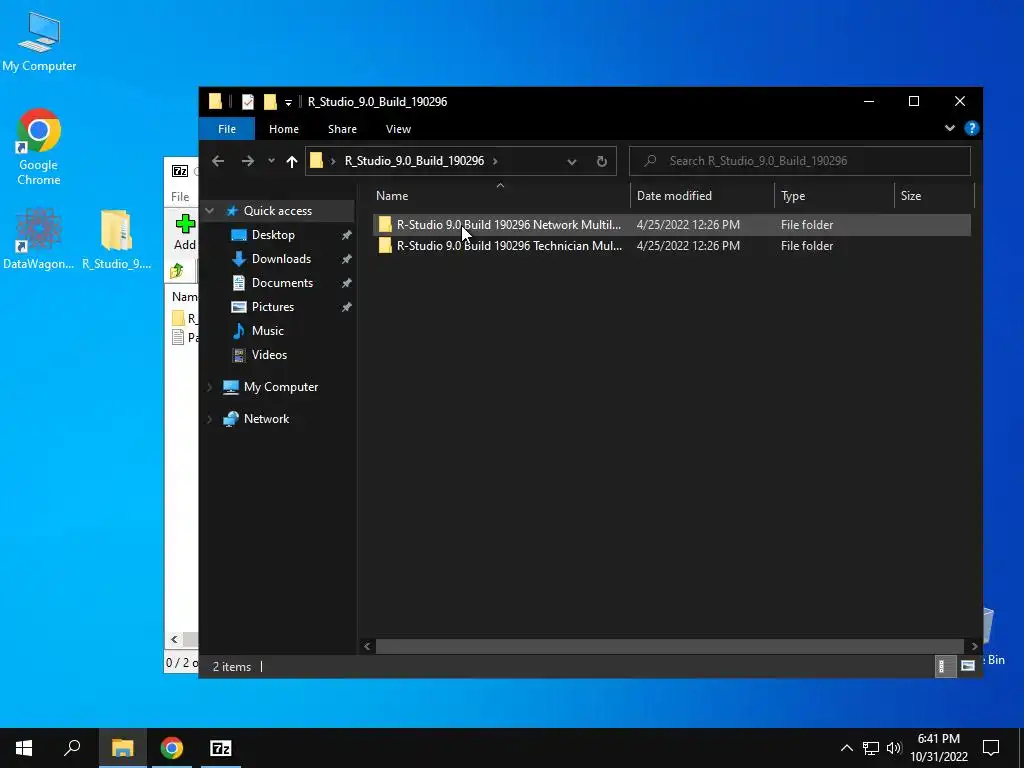Open the My Computer desktop icon
Viewport: 1024px width, 768px height.
[x=39, y=42]
